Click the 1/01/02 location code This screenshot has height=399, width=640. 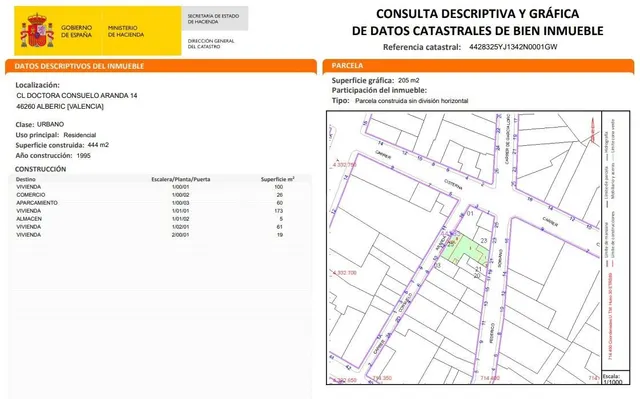[x=180, y=219]
